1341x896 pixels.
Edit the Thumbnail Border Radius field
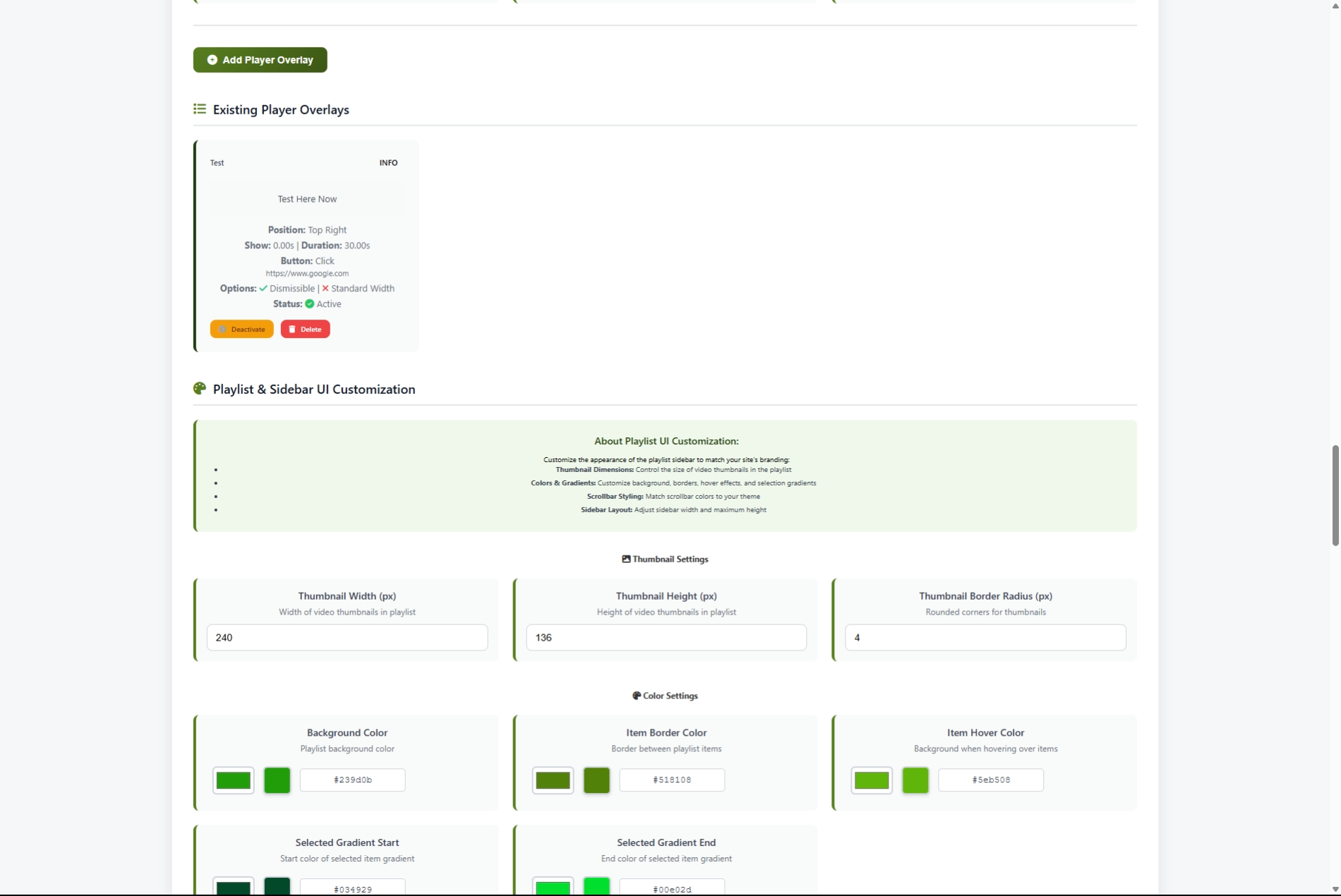pyautogui.click(x=985, y=638)
